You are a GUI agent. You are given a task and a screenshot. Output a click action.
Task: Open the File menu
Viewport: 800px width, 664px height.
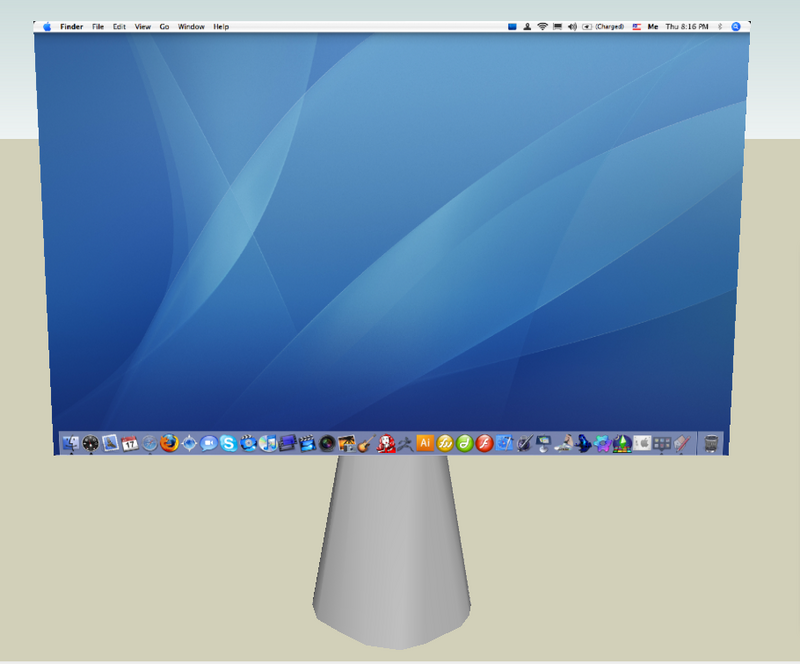pos(98,27)
